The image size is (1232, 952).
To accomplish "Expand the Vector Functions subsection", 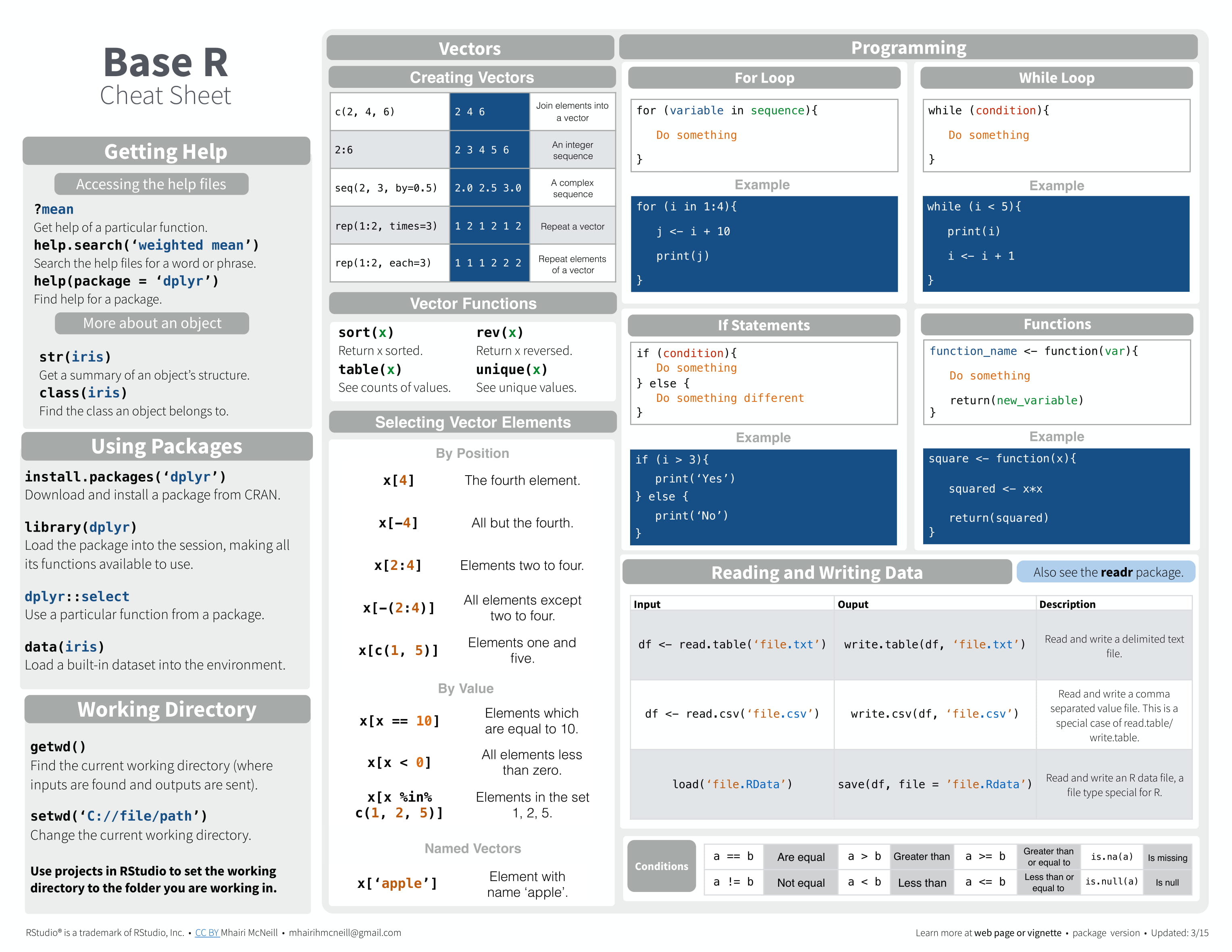I will 473,303.
